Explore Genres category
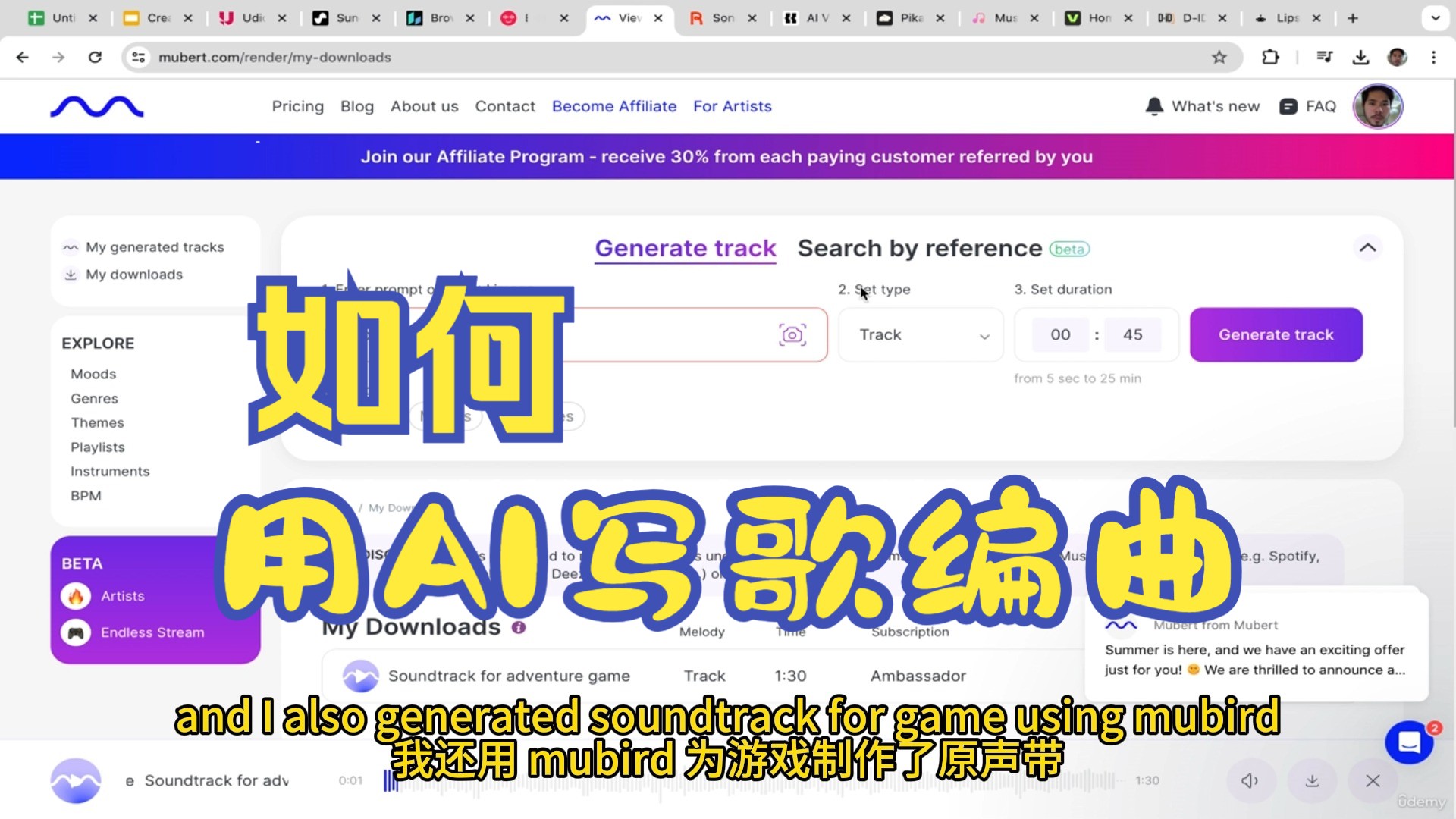Image resolution: width=1456 pixels, height=819 pixels. [x=94, y=398]
